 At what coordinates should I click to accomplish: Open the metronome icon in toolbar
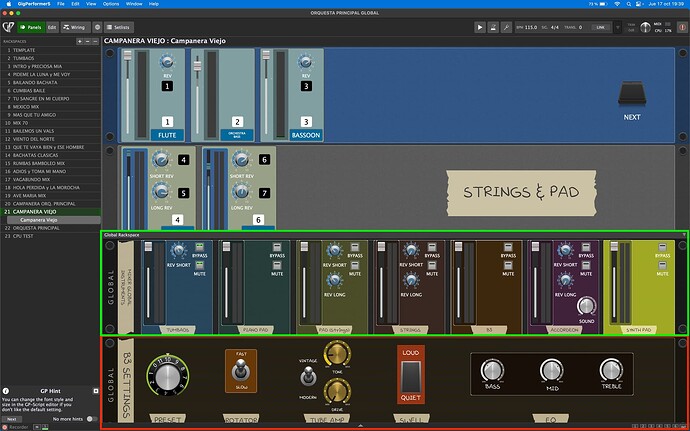coord(493,27)
